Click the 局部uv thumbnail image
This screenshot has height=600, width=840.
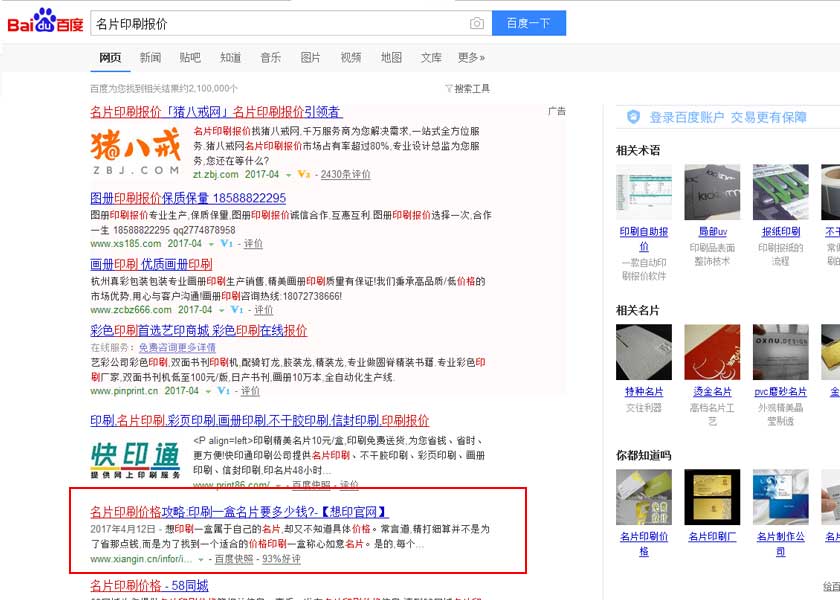[x=712, y=192]
